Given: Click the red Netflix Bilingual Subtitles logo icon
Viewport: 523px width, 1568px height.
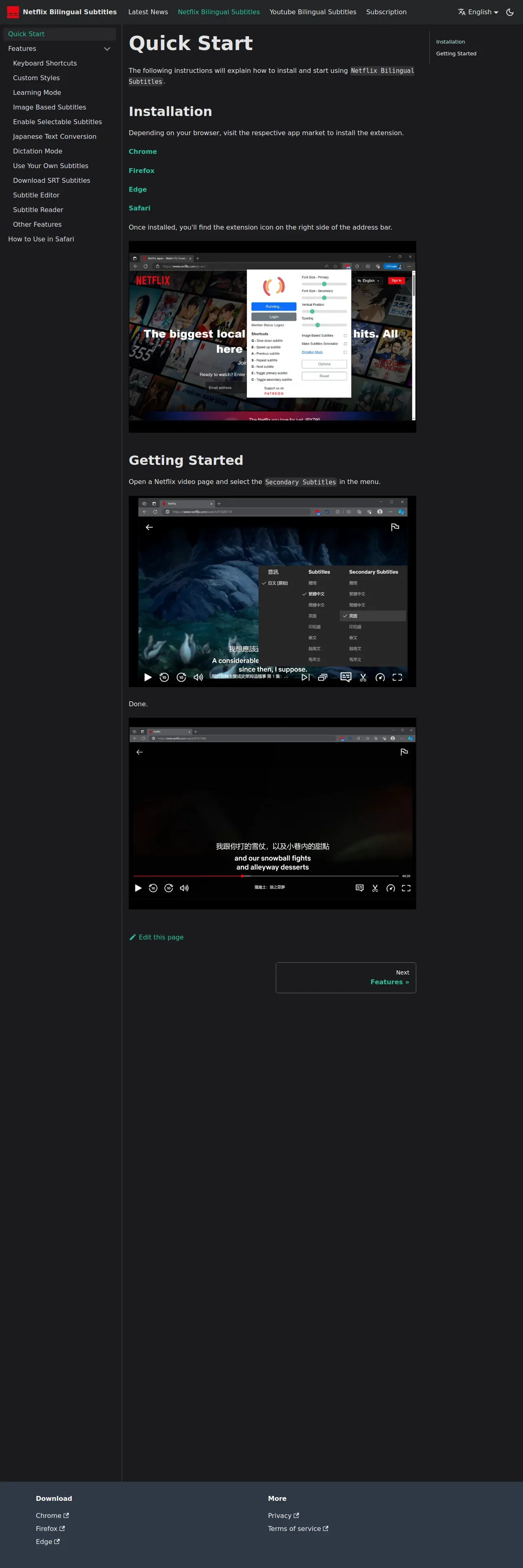Looking at the screenshot, I should pyautogui.click(x=13, y=12).
